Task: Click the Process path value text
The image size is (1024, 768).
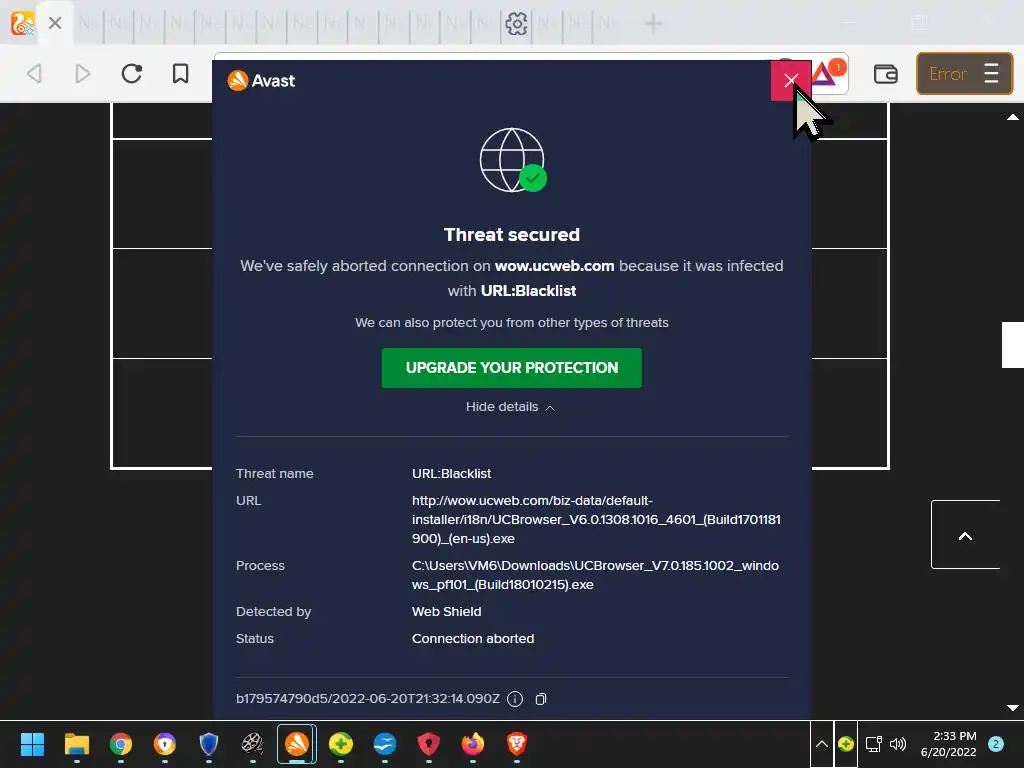Action: 596,575
